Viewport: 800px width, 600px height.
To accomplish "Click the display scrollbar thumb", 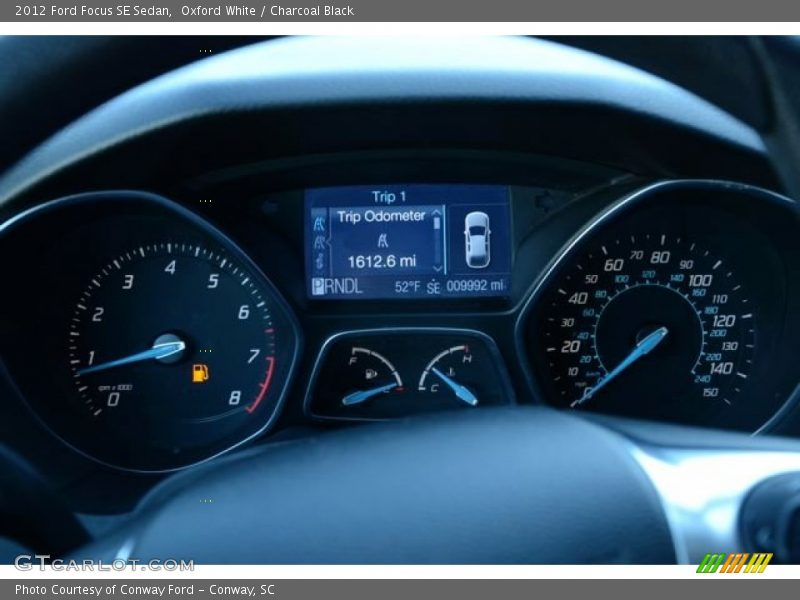I will pyautogui.click(x=436, y=223).
